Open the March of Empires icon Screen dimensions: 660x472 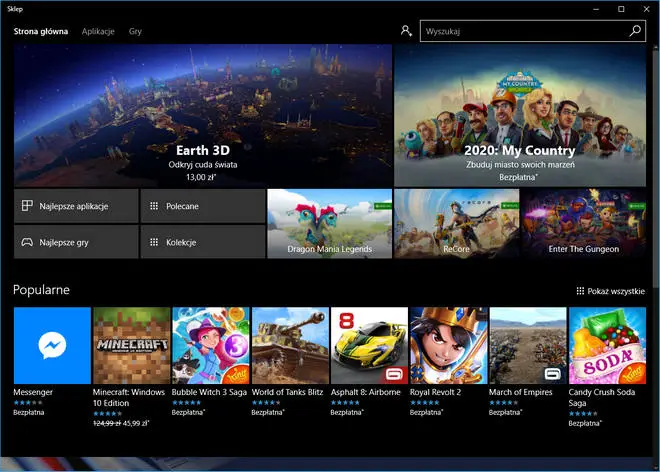(528, 345)
